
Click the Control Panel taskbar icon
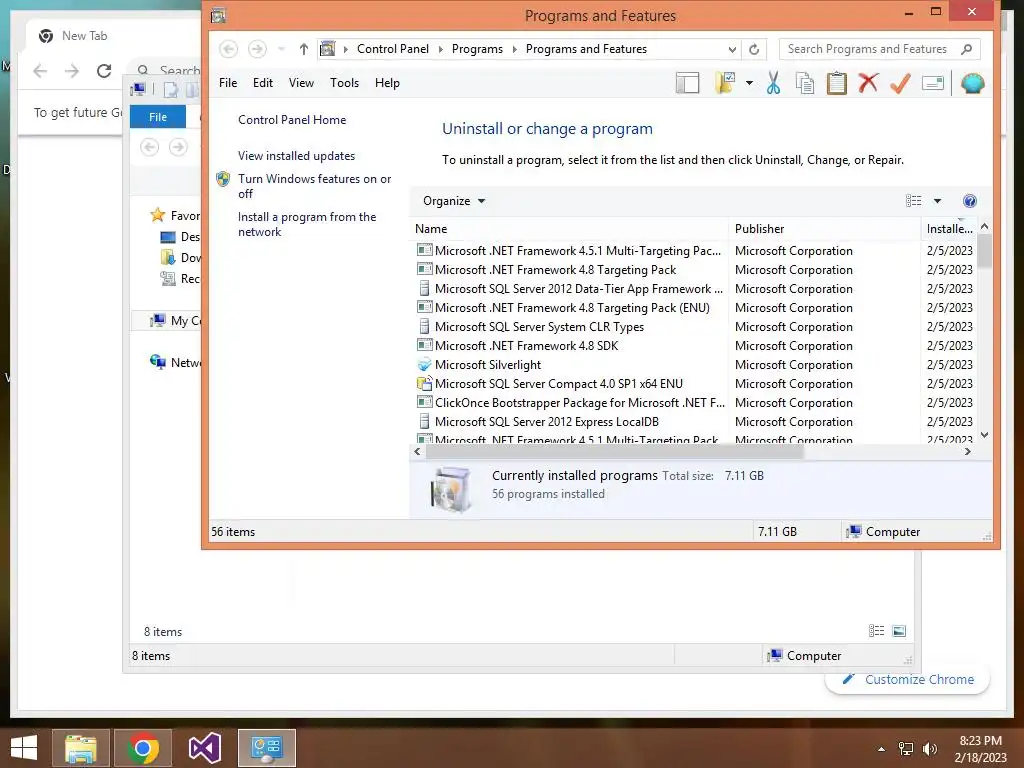pyautogui.click(x=266, y=748)
